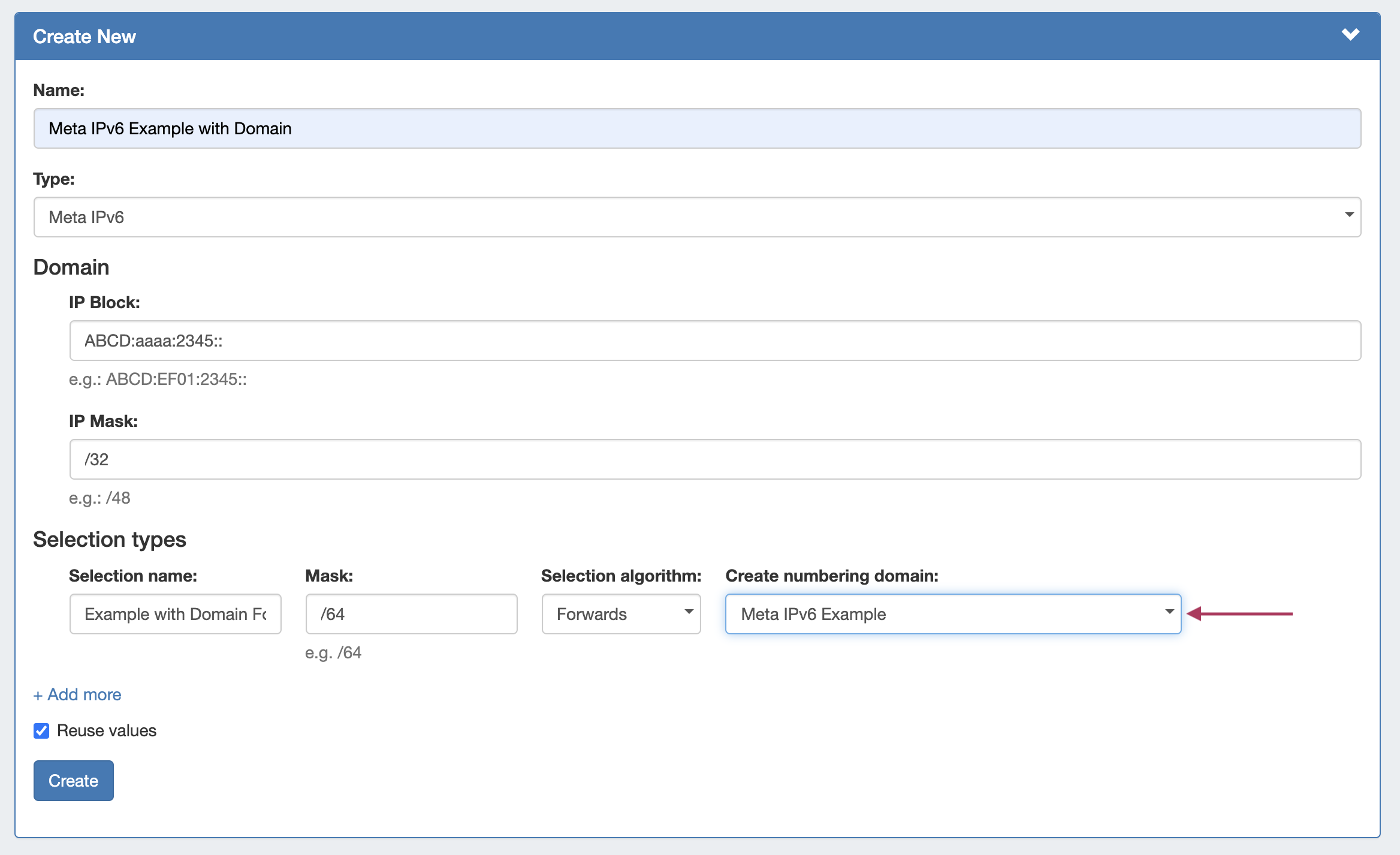Screen dimensions: 1400x855
Task: Click the IP Mask: label
Action: click(103, 421)
